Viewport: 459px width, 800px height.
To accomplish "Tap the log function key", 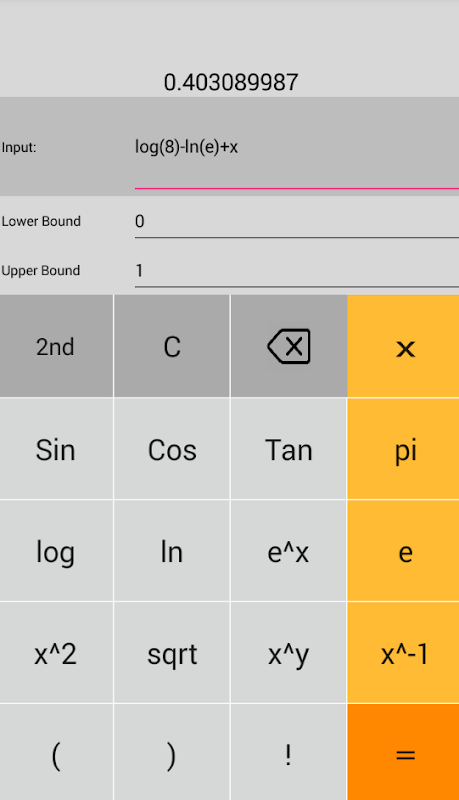I will 56,551.
